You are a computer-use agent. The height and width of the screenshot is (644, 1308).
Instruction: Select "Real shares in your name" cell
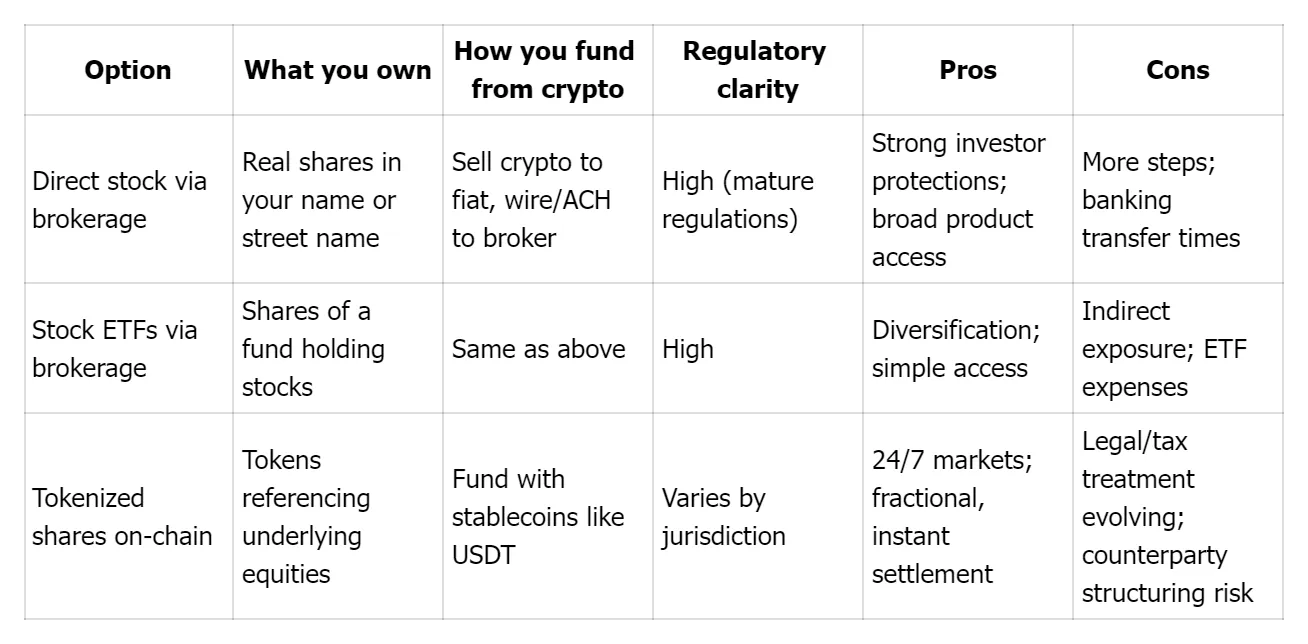click(x=321, y=200)
